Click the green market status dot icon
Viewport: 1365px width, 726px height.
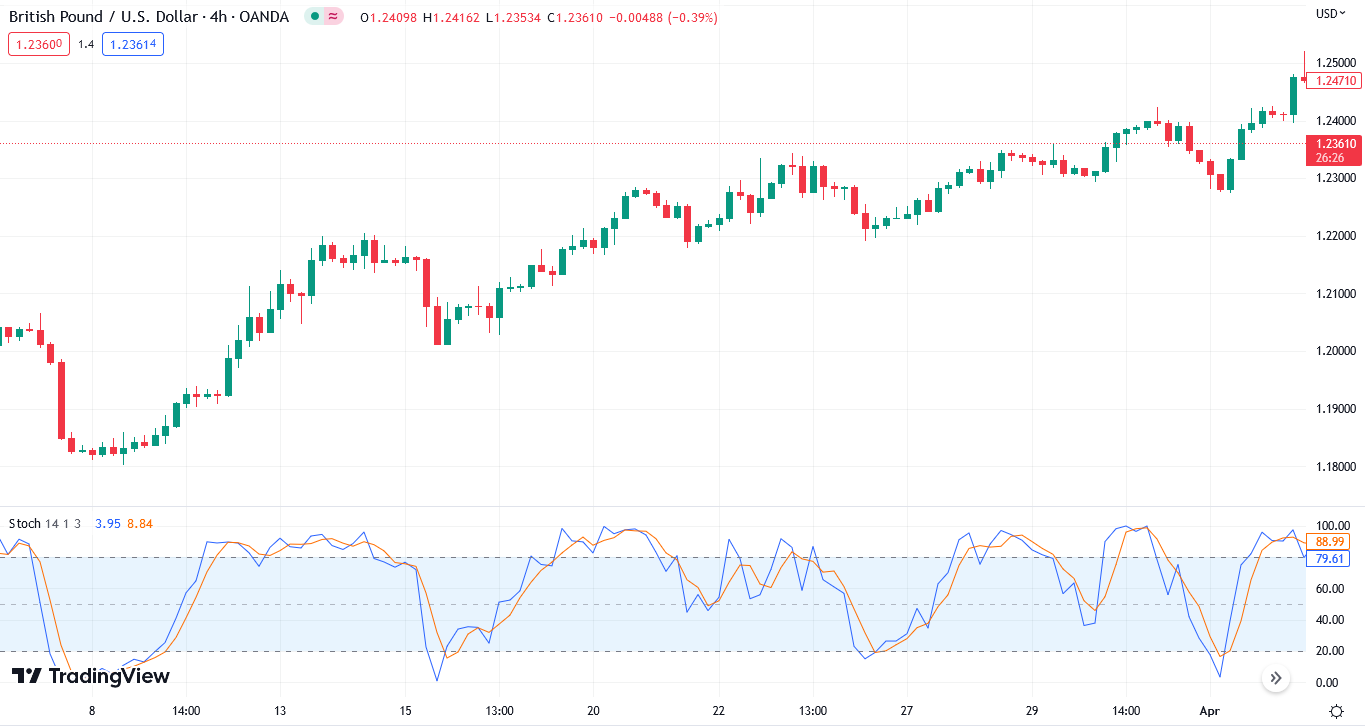[315, 17]
